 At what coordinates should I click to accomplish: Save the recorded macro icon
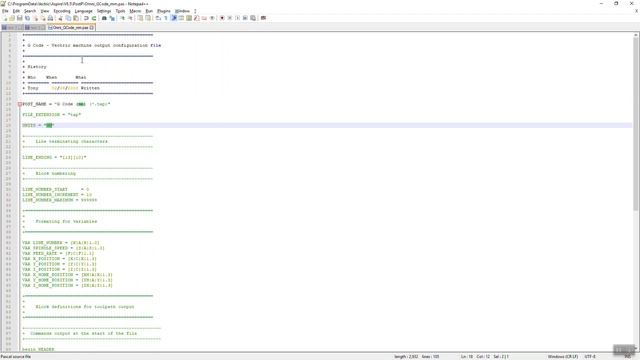pyautogui.click(x=253, y=18)
